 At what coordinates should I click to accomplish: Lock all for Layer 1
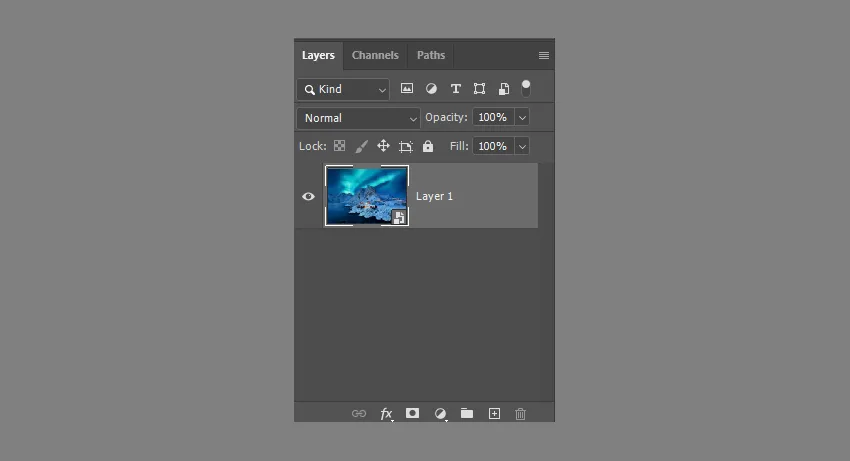pyautogui.click(x=428, y=146)
